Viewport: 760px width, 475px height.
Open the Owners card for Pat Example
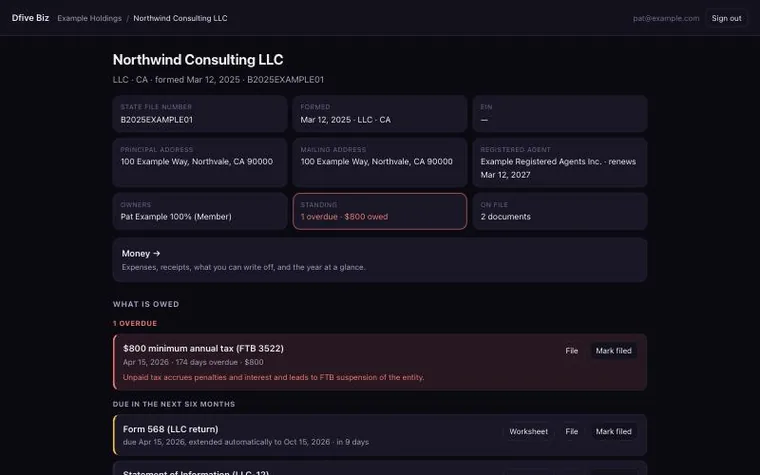(200, 211)
